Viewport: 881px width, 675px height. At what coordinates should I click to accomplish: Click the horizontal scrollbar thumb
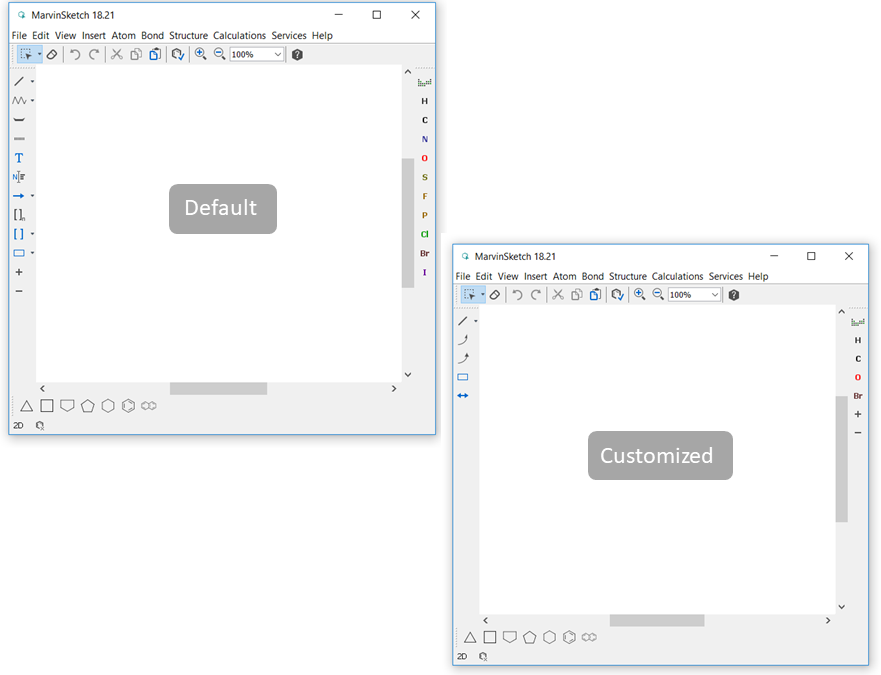point(218,388)
